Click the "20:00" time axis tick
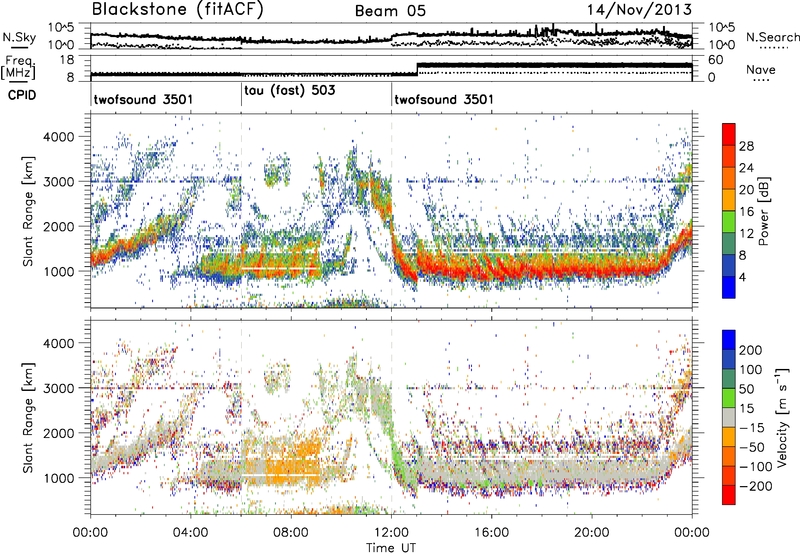This screenshot has height=554, width=800. coord(592,533)
